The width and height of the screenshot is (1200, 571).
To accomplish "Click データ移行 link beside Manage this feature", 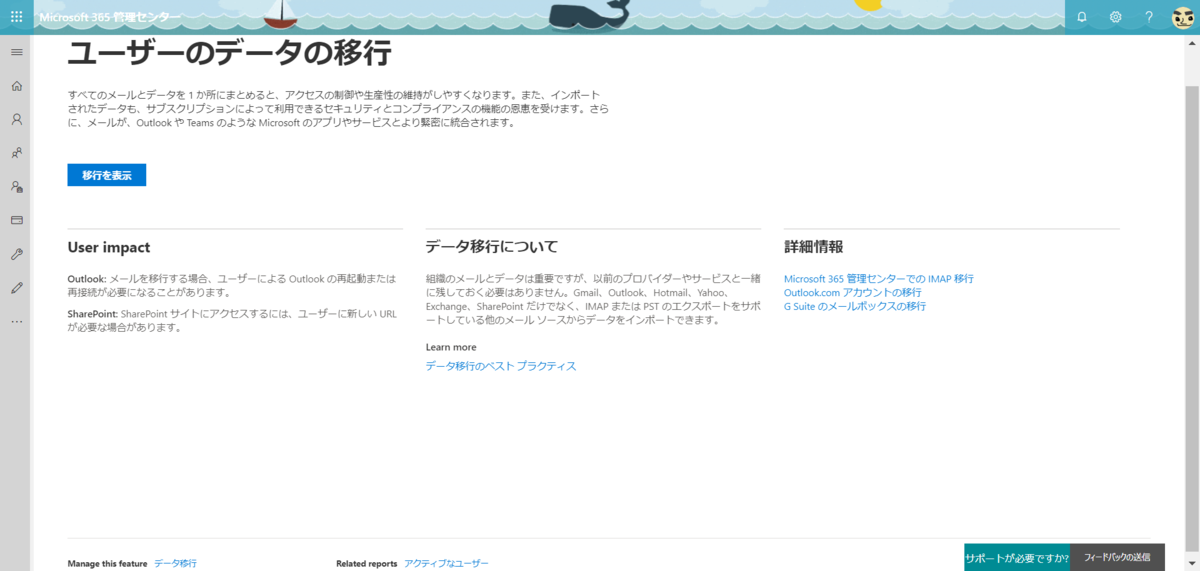I will [175, 564].
